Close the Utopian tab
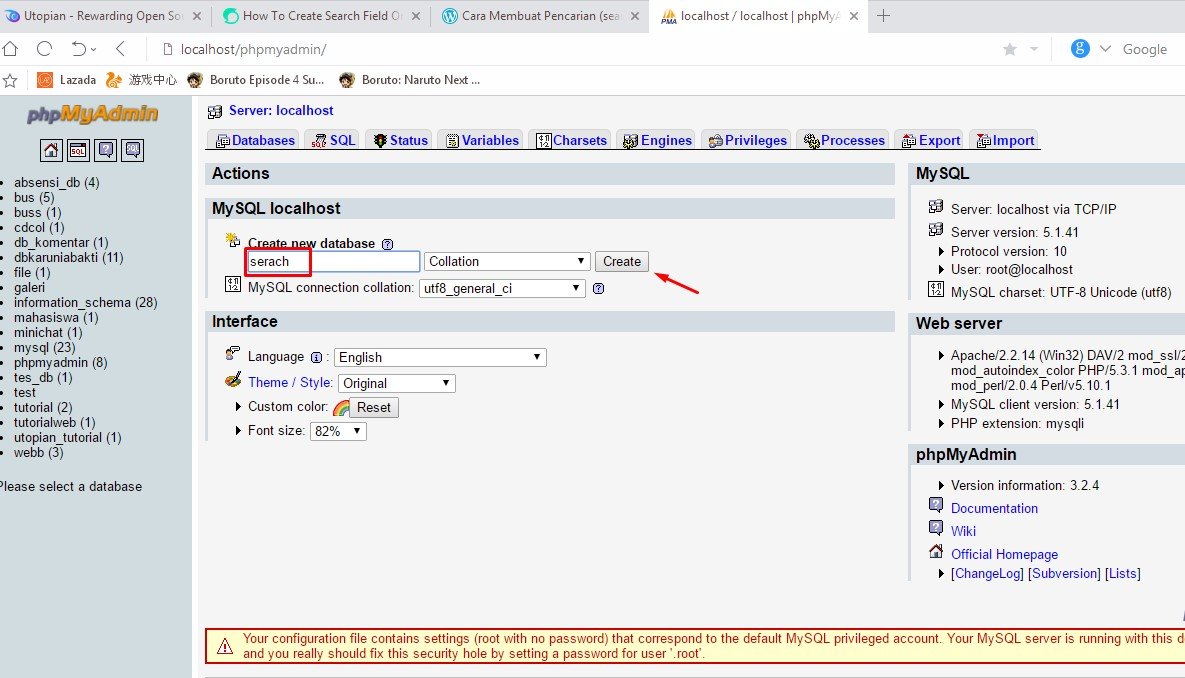The height and width of the screenshot is (678, 1185). tap(196, 16)
